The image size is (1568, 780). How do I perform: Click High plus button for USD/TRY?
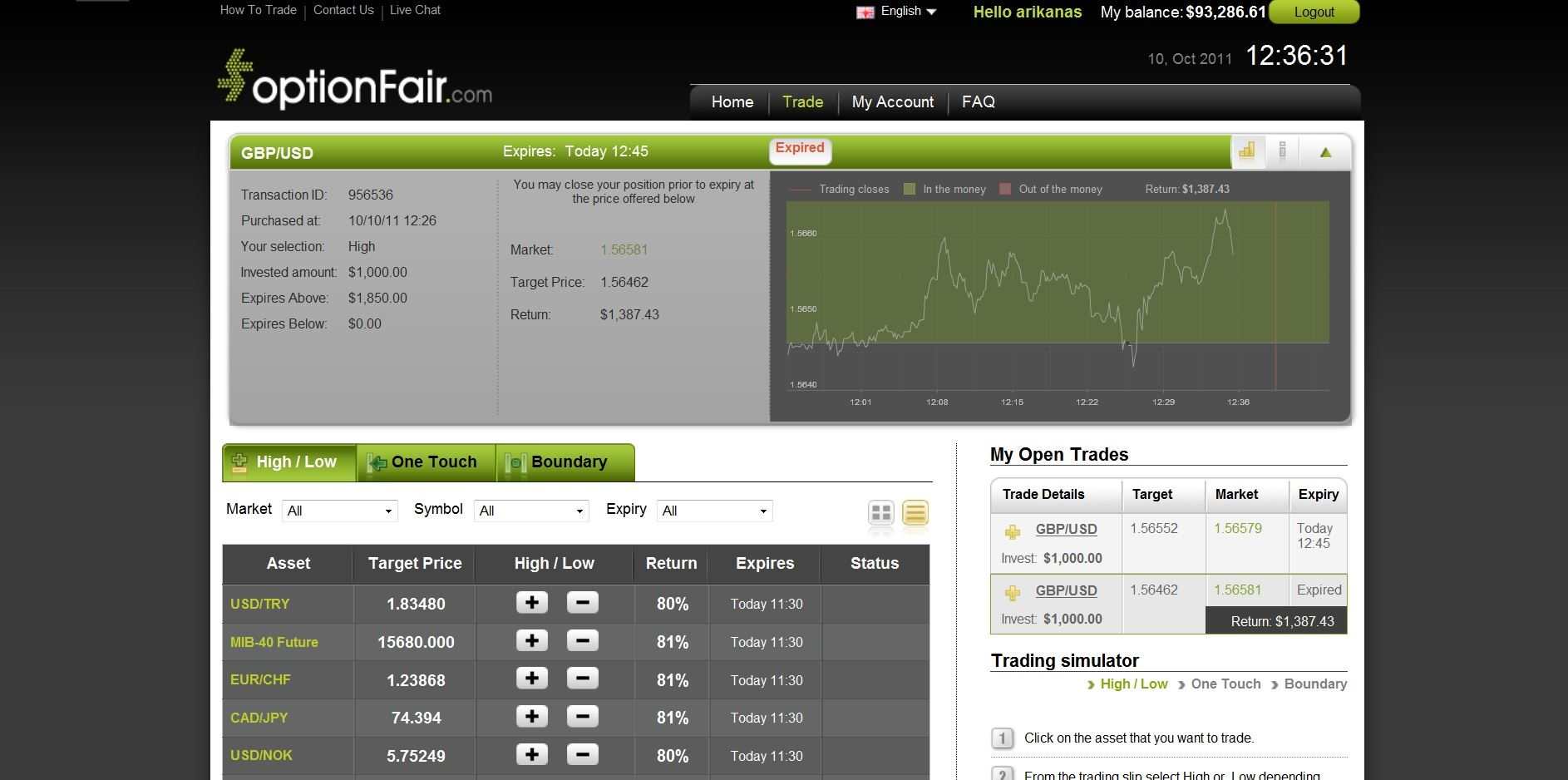point(532,603)
